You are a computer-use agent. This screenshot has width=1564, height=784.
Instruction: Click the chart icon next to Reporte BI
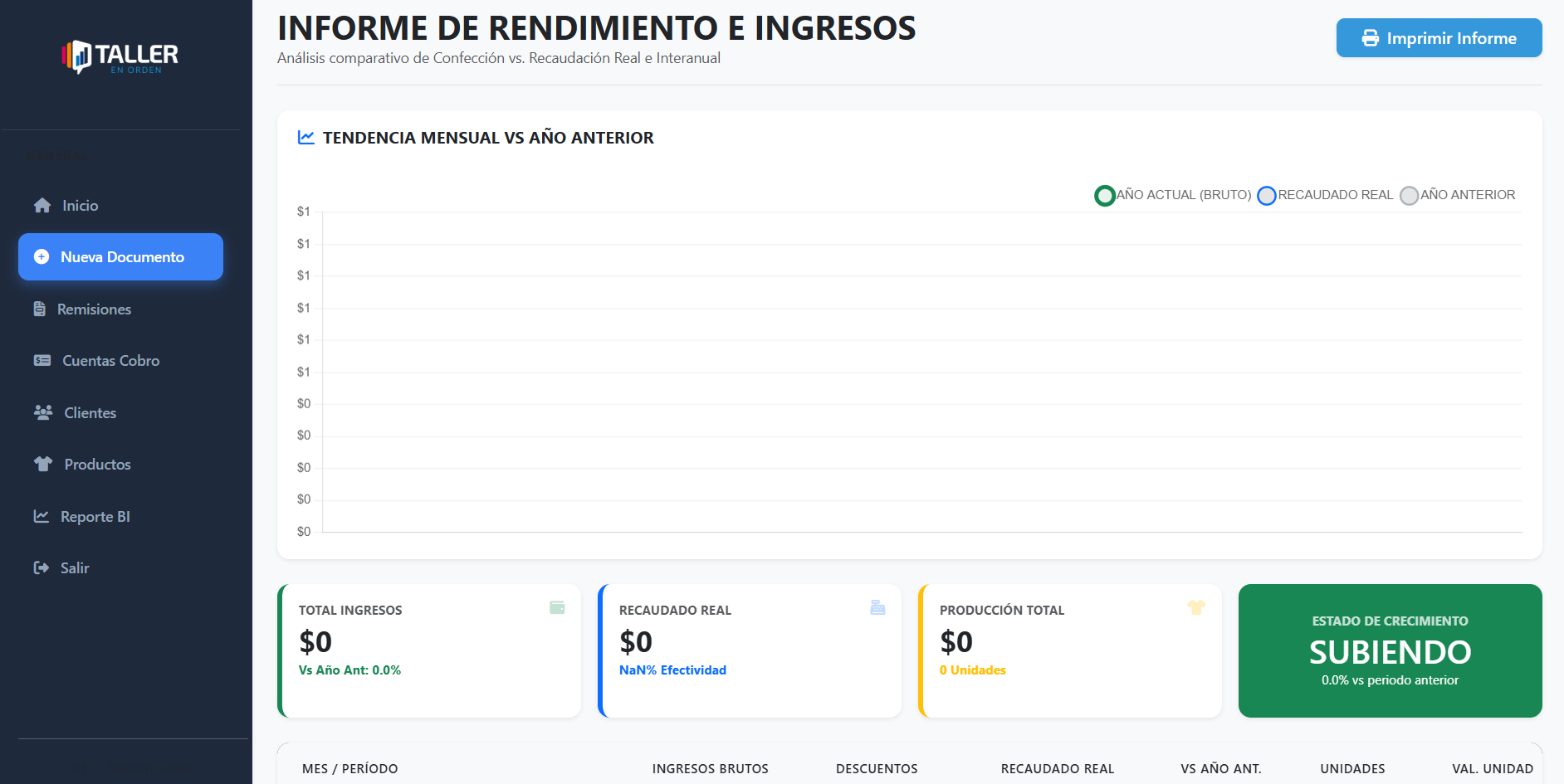click(x=41, y=516)
